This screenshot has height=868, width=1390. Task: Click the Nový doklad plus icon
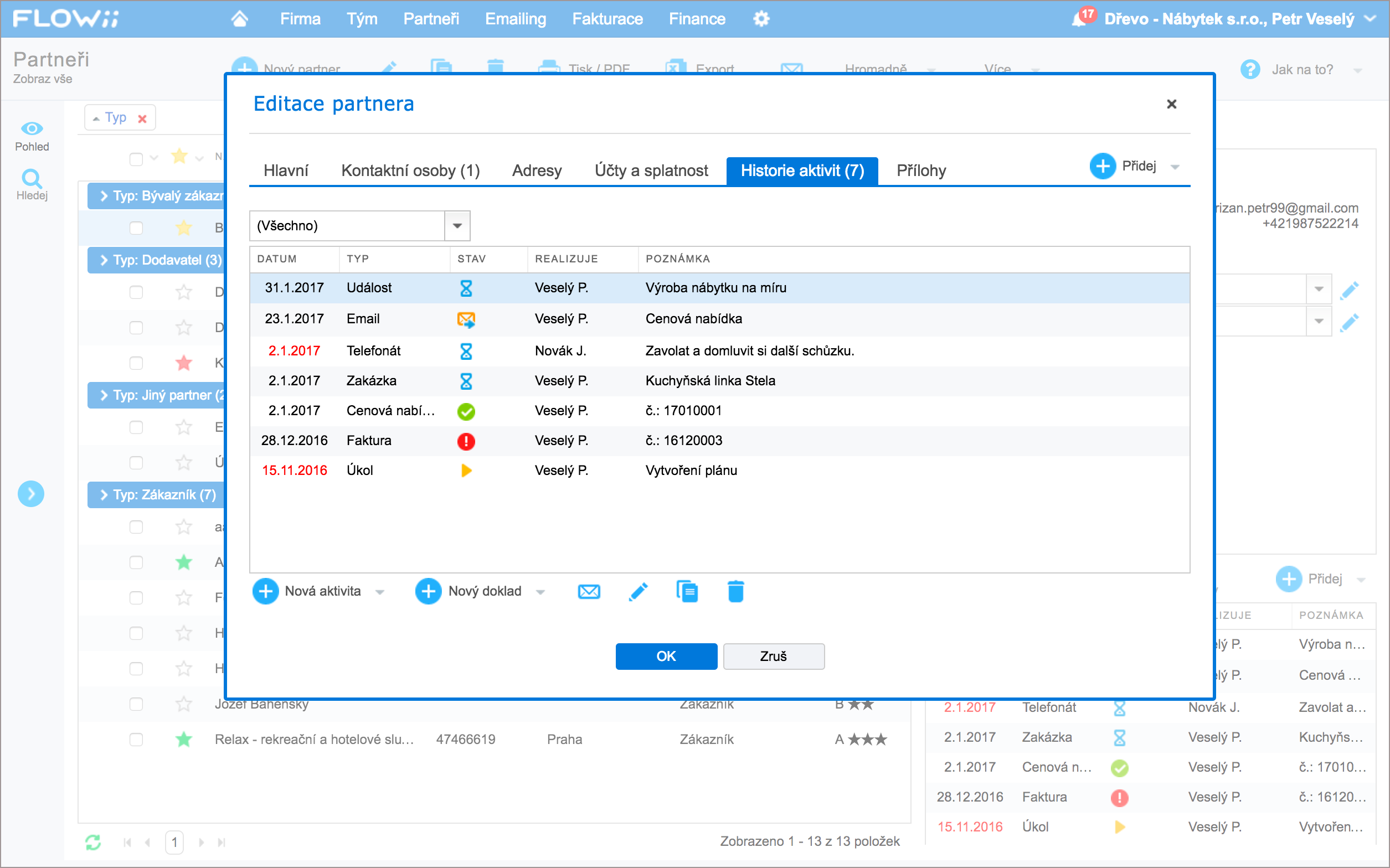(x=428, y=591)
